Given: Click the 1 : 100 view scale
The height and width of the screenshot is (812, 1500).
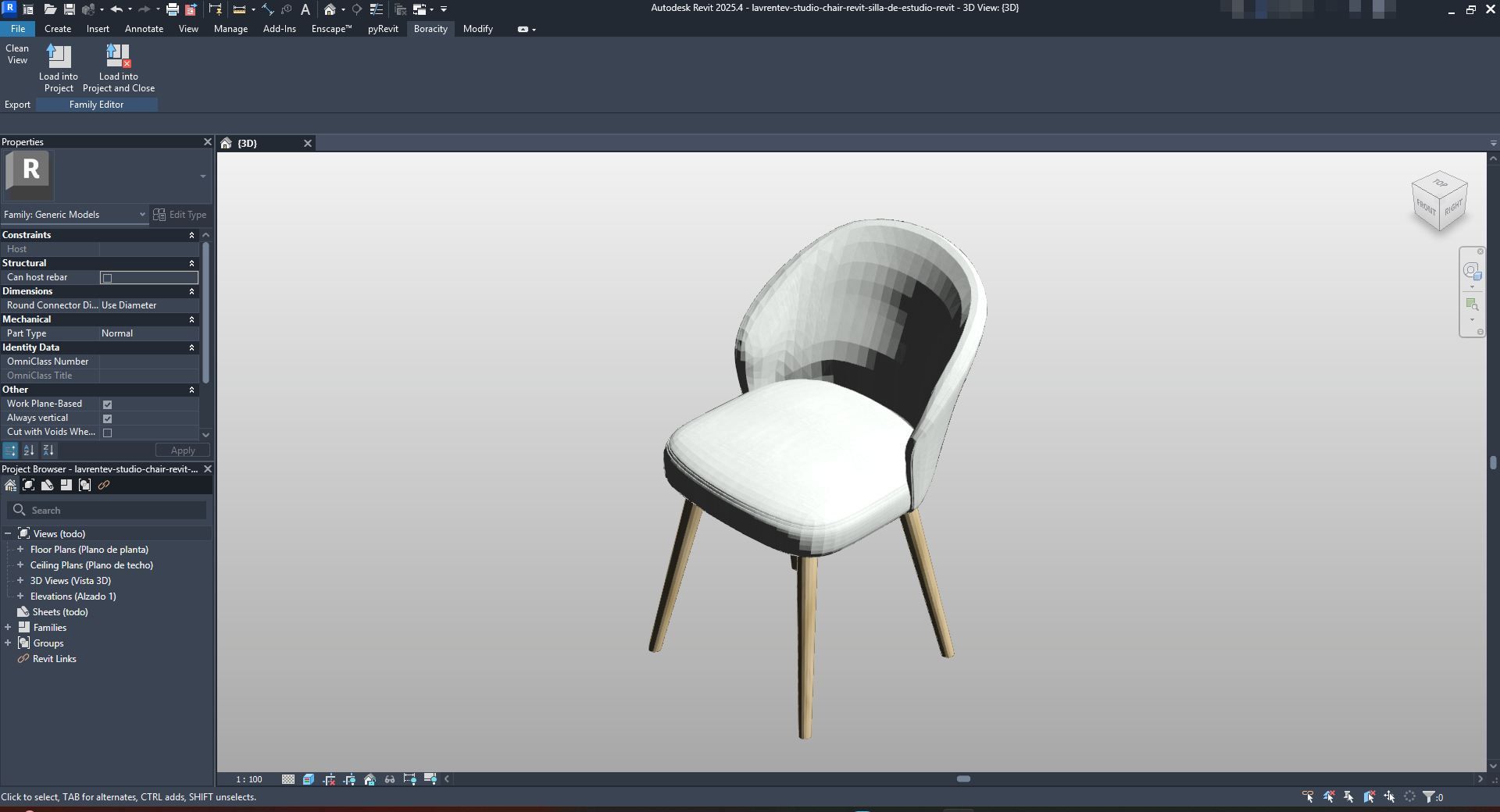Looking at the screenshot, I should coord(249,779).
